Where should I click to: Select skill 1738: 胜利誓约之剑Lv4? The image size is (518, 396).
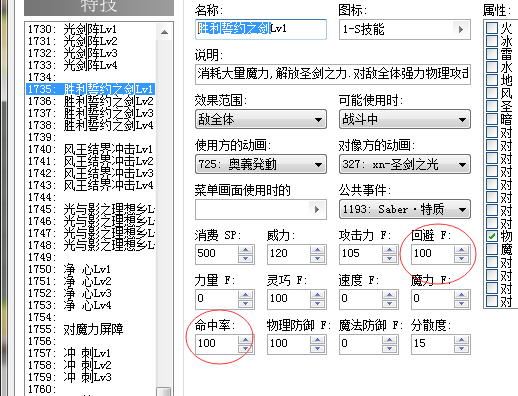(90, 125)
